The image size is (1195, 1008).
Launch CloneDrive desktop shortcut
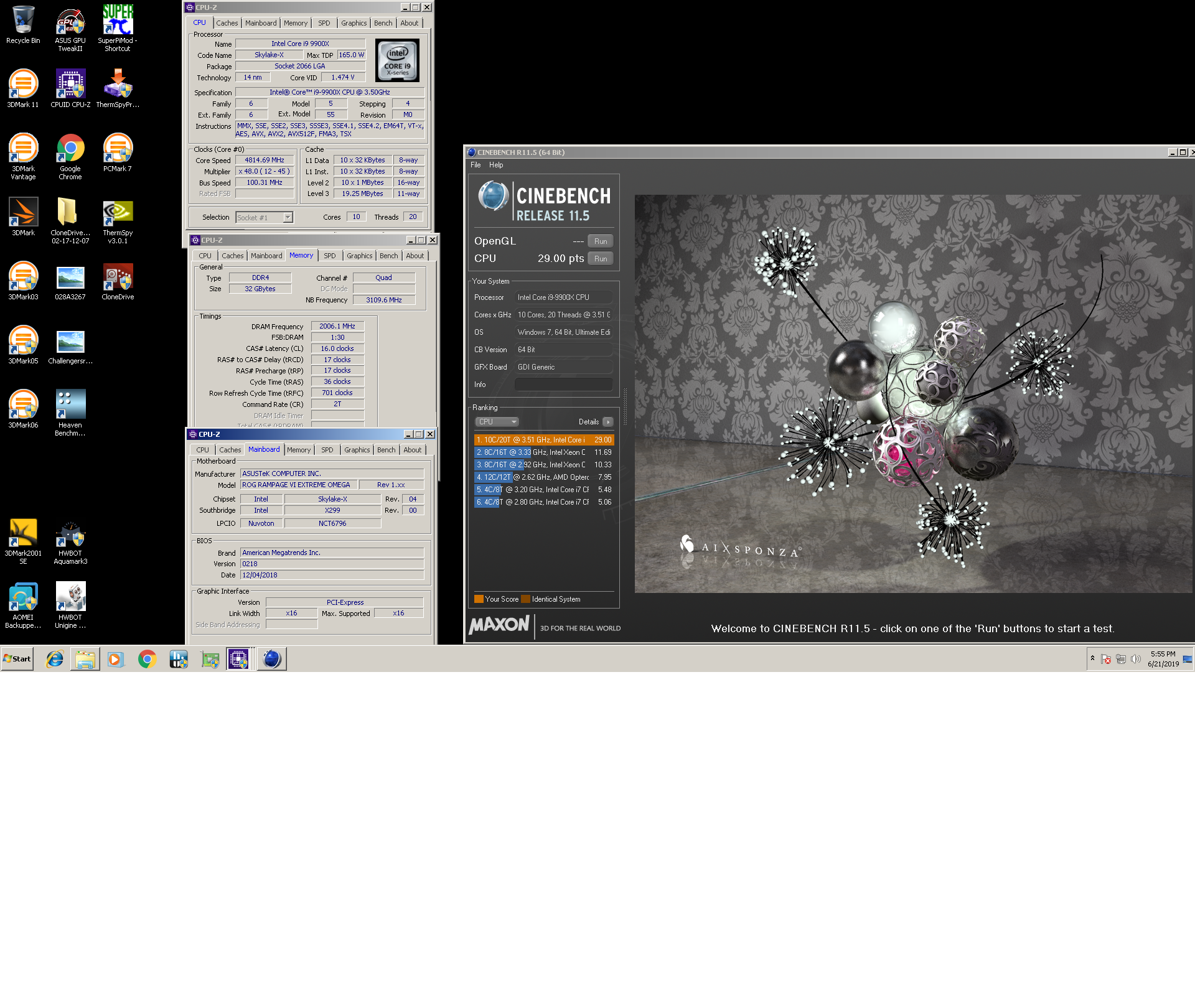click(118, 281)
